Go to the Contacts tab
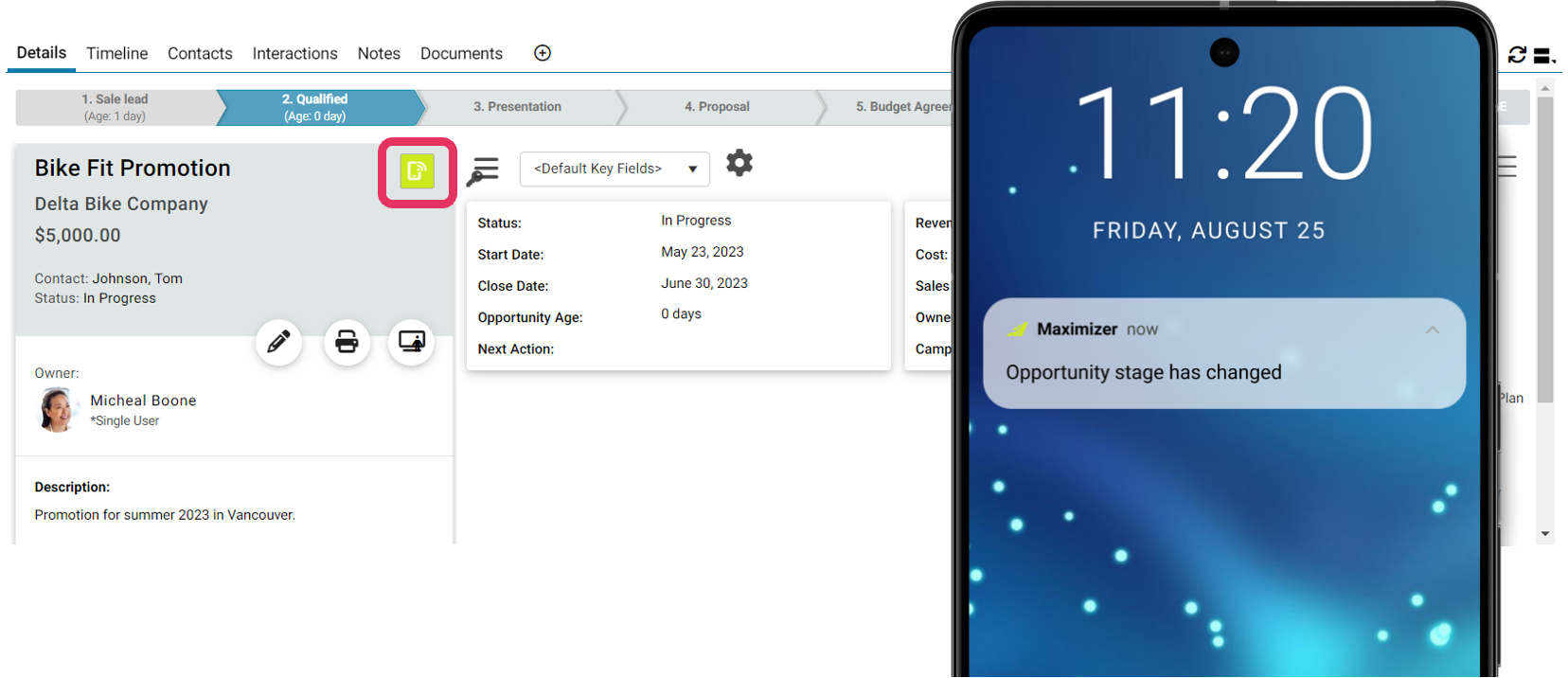 tap(200, 54)
